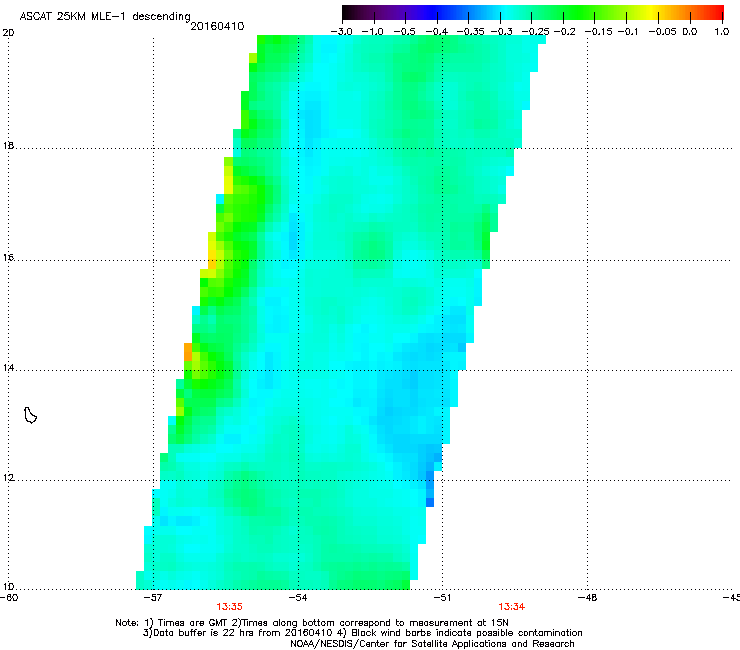740x650 pixels.
Task: Click the color bar label -3.0
Action: click(341, 32)
